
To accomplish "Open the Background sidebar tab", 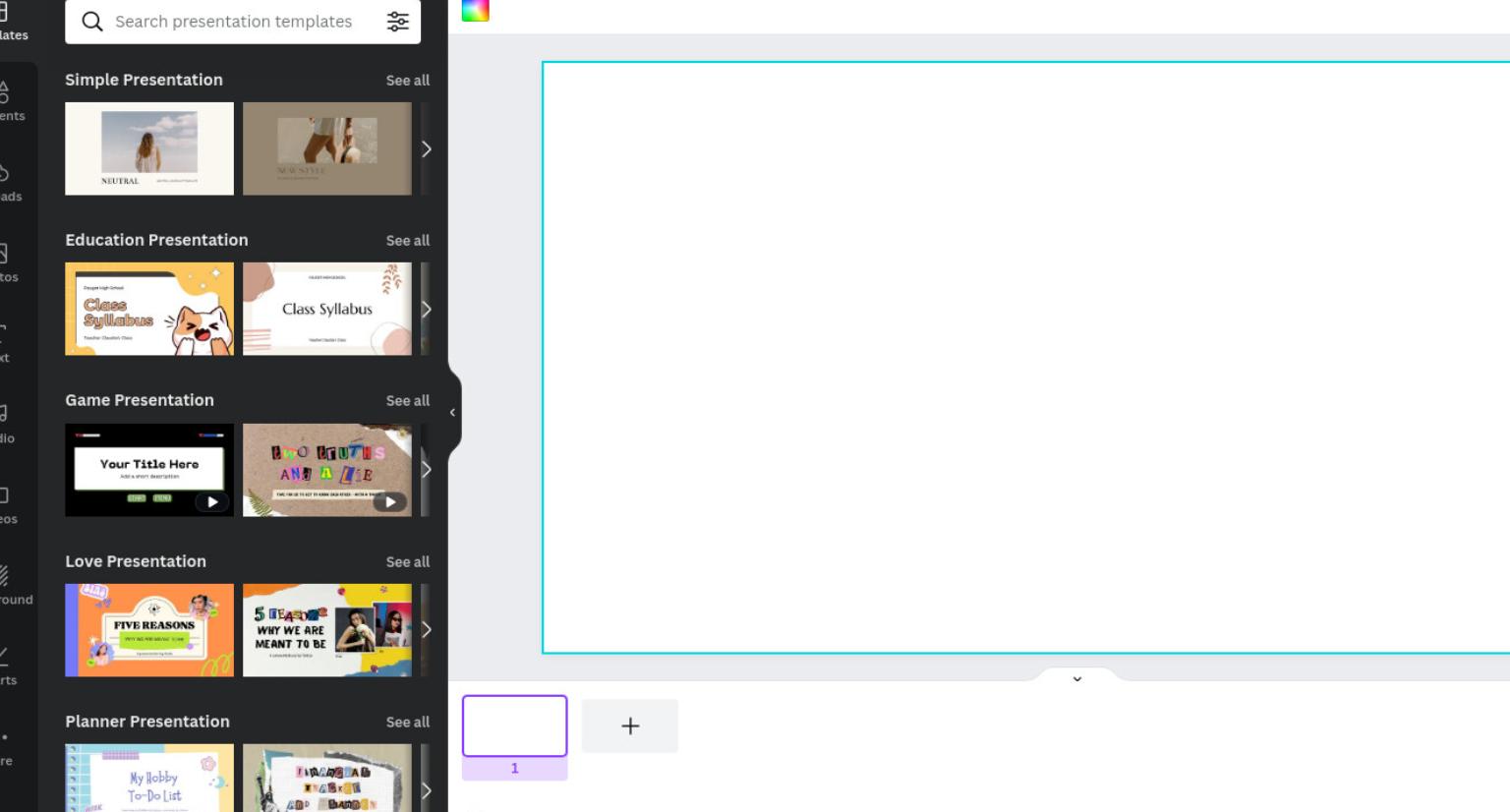I will pyautogui.click(x=16, y=586).
